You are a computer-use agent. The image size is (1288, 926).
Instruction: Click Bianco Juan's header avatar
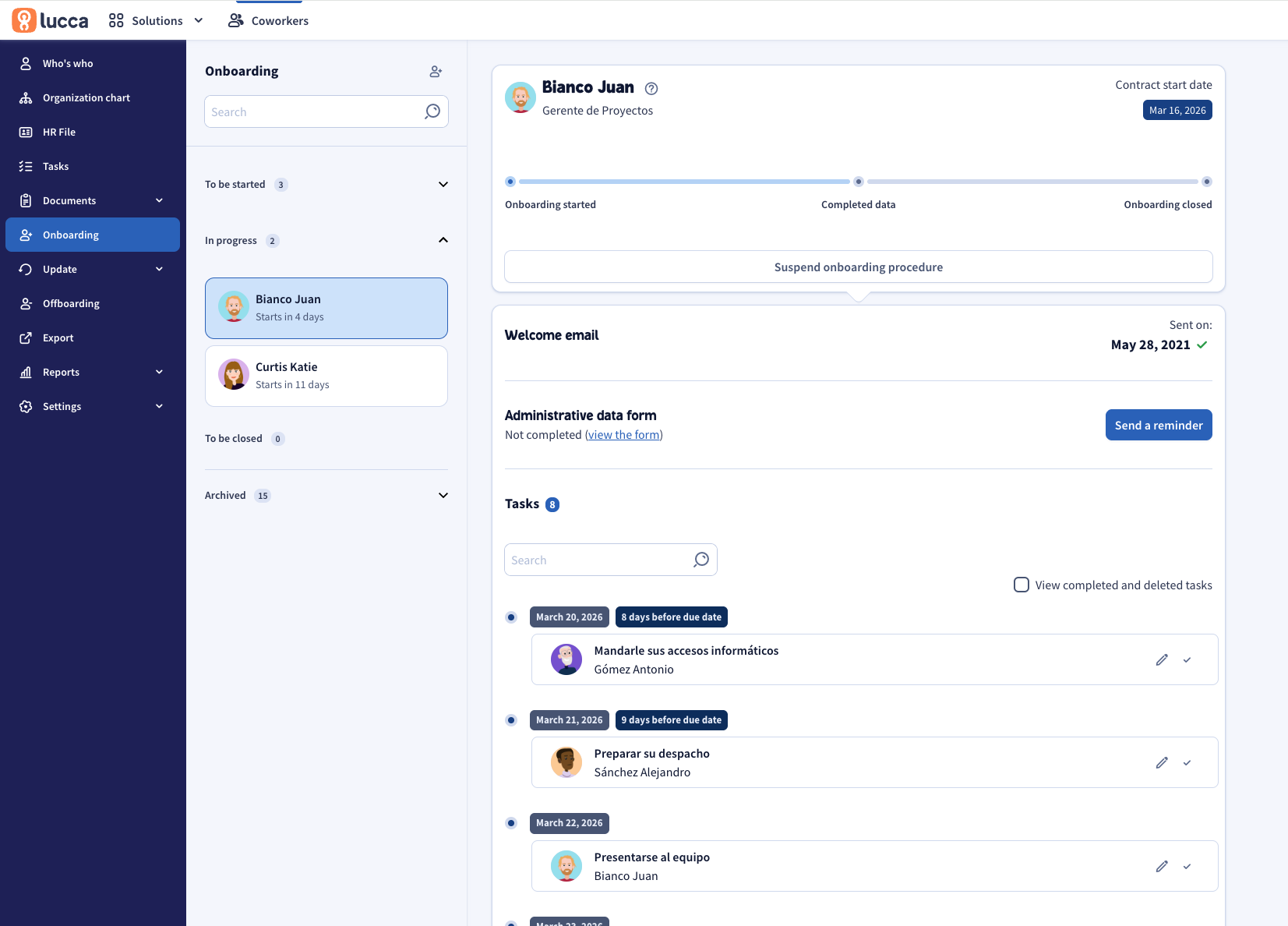[x=520, y=97]
